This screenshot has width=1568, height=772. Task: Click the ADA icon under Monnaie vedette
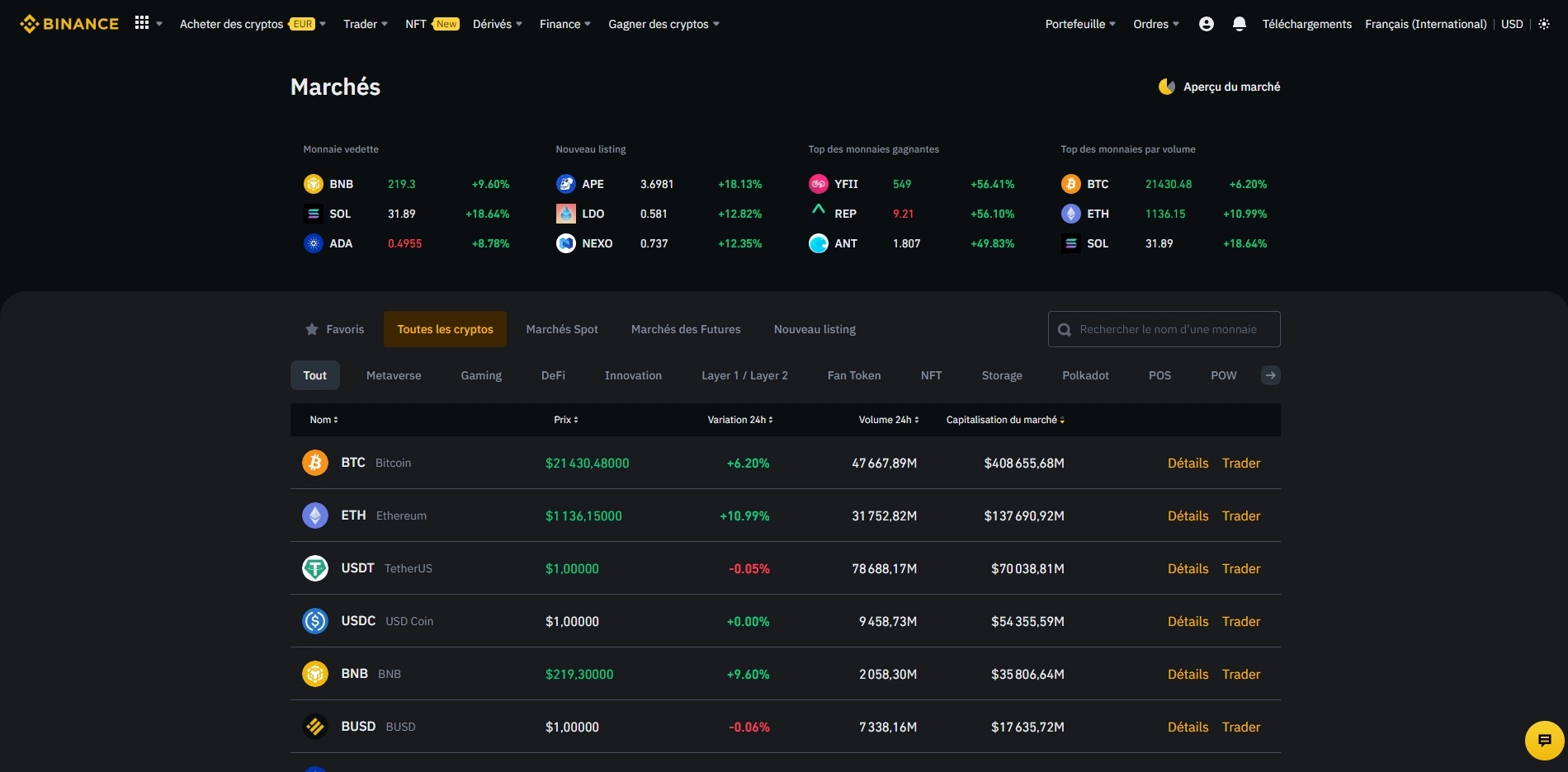(314, 243)
